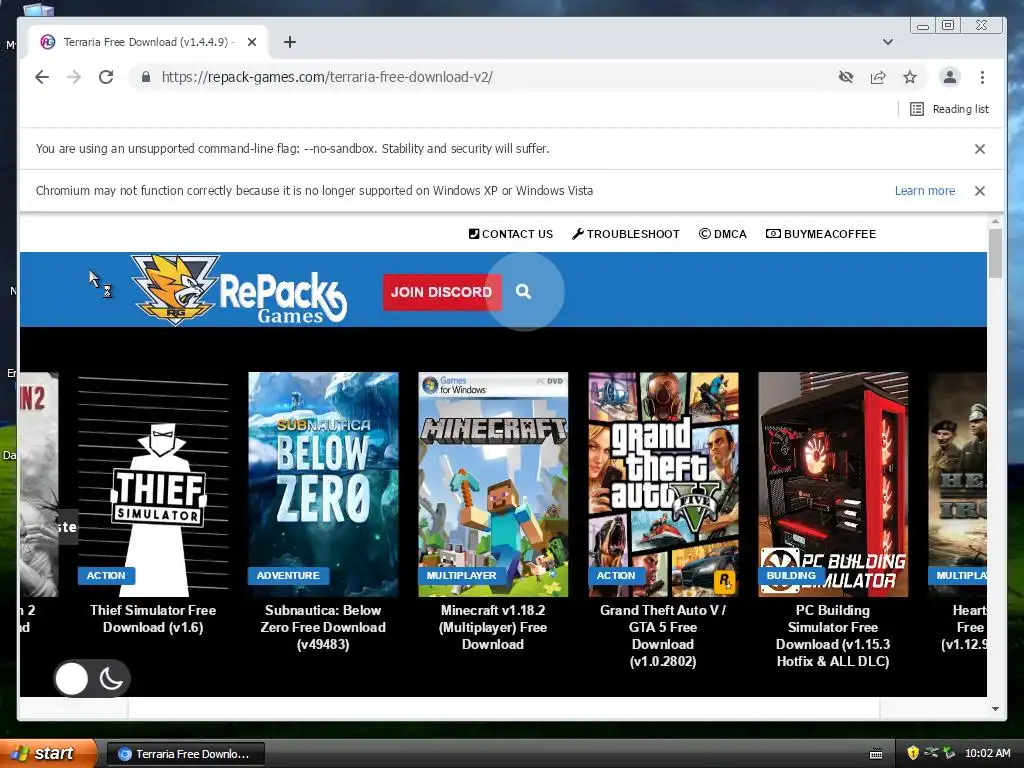Open the Reading list panel
1024x768 pixels.
[x=949, y=109]
